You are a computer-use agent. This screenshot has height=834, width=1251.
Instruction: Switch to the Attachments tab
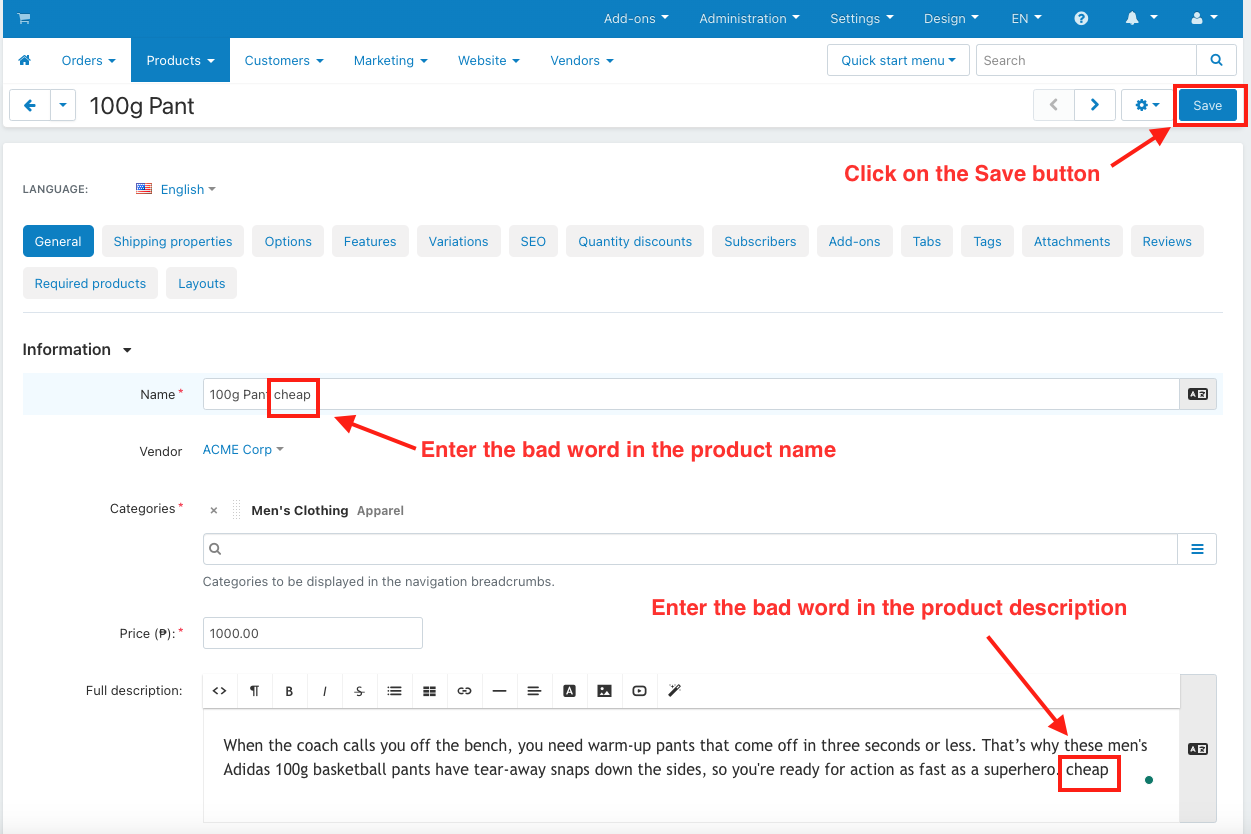(x=1072, y=241)
